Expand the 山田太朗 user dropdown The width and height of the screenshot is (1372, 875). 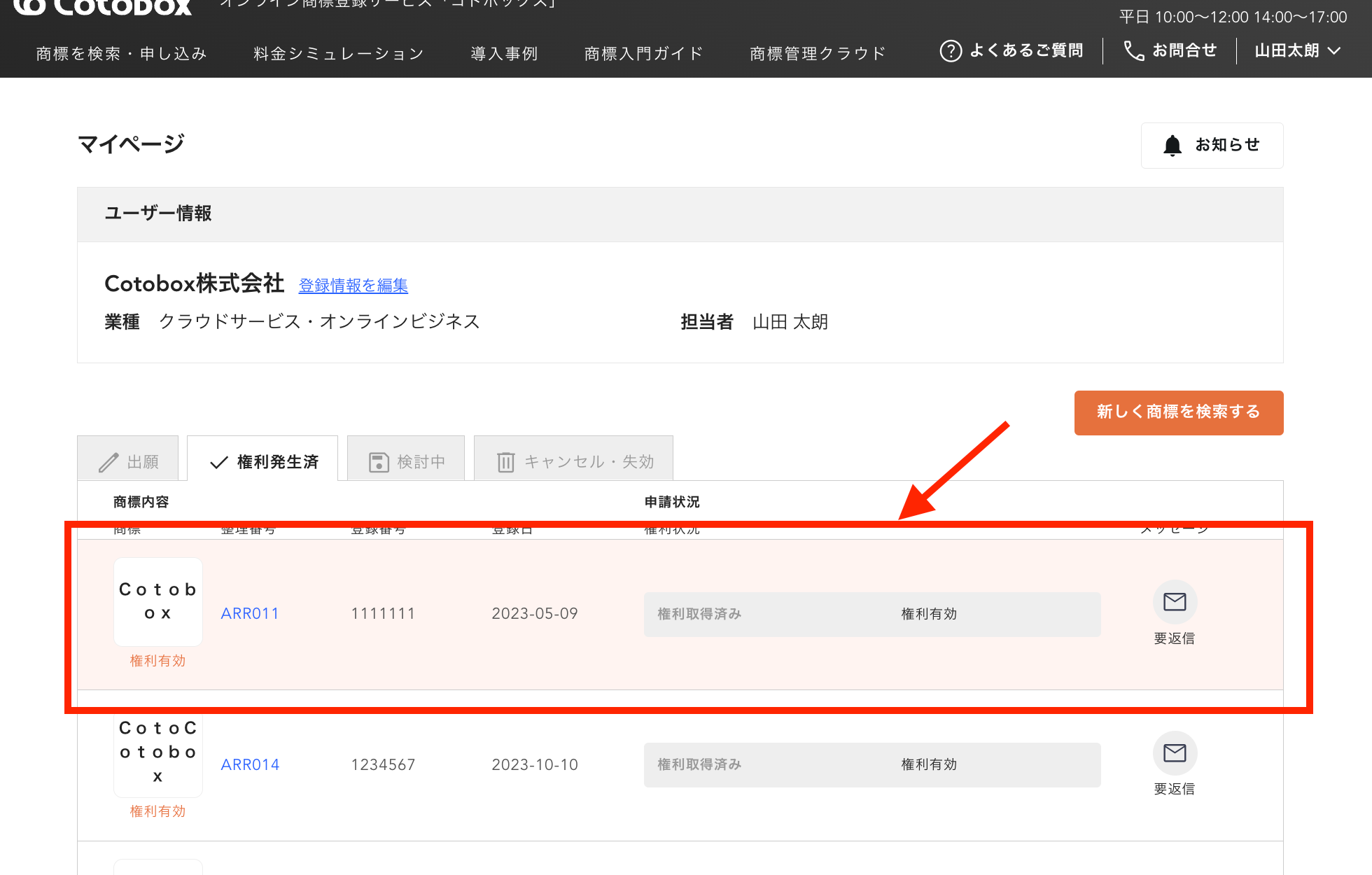[x=1297, y=51]
